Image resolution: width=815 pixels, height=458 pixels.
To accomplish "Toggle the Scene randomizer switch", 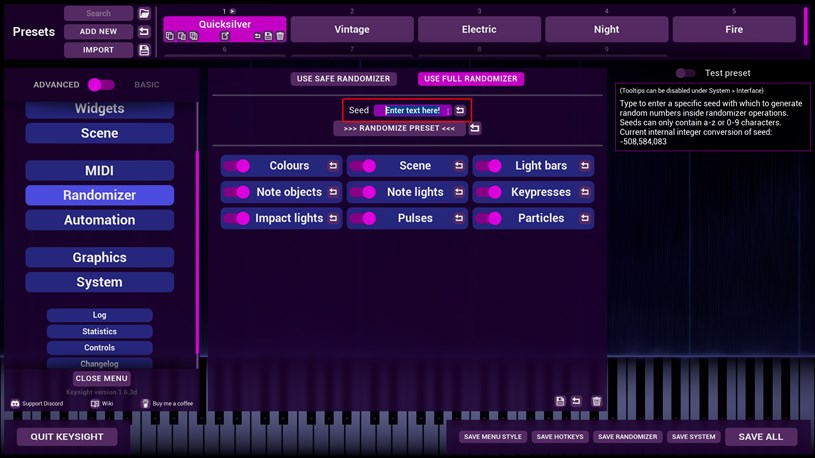I will (x=363, y=166).
